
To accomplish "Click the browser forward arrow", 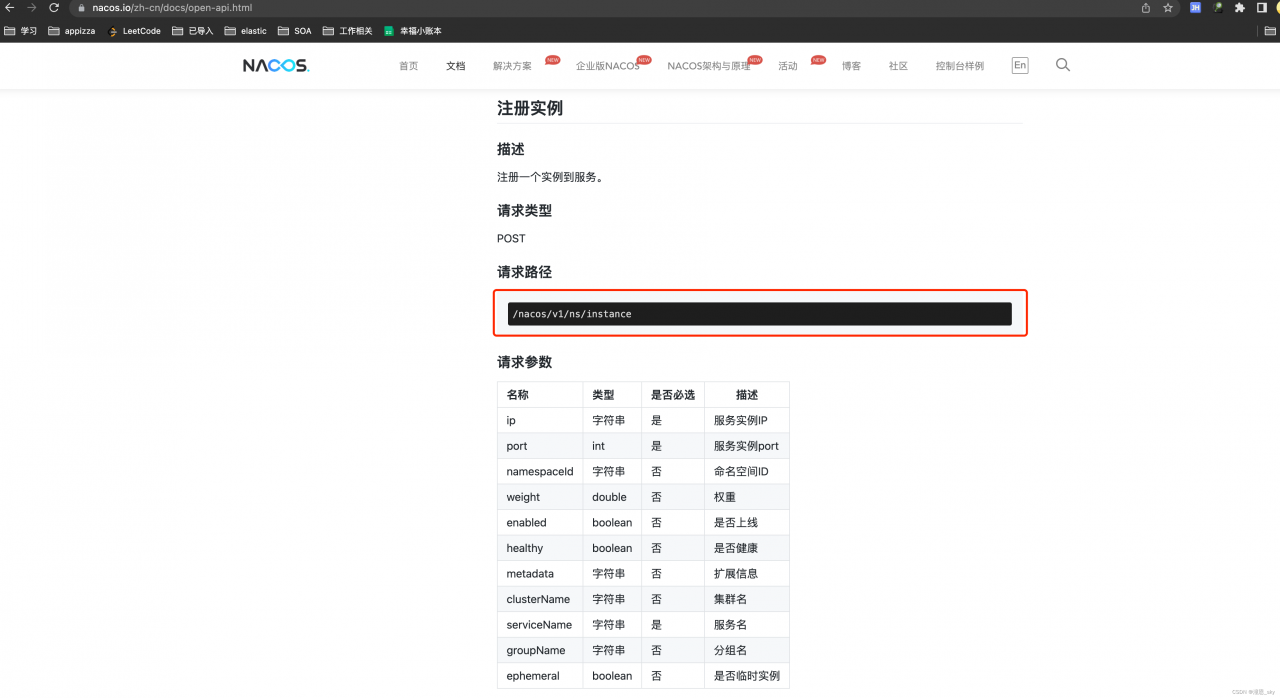I will click(31, 8).
